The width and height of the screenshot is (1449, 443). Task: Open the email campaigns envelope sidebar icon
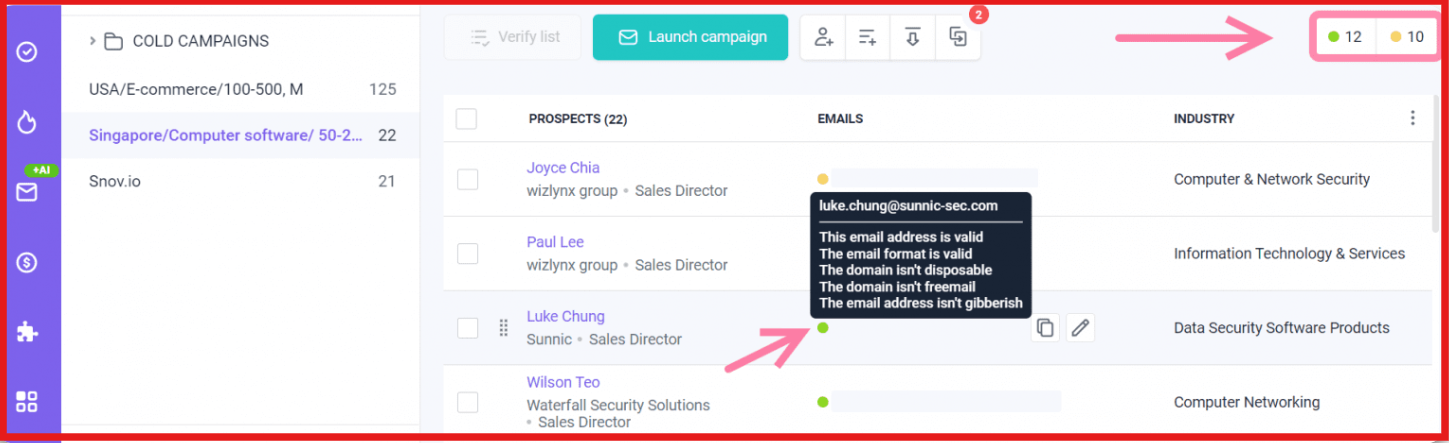pos(27,191)
